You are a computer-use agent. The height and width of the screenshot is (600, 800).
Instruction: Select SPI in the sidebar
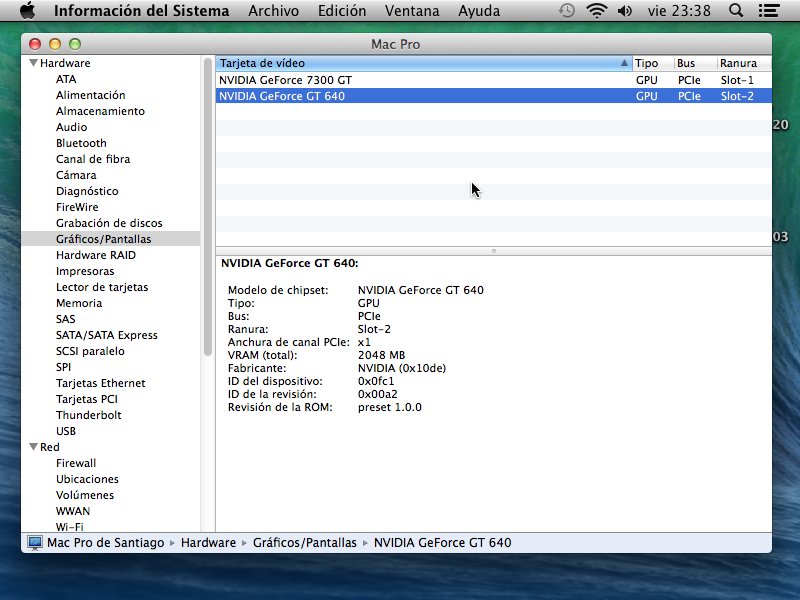pyautogui.click(x=63, y=367)
